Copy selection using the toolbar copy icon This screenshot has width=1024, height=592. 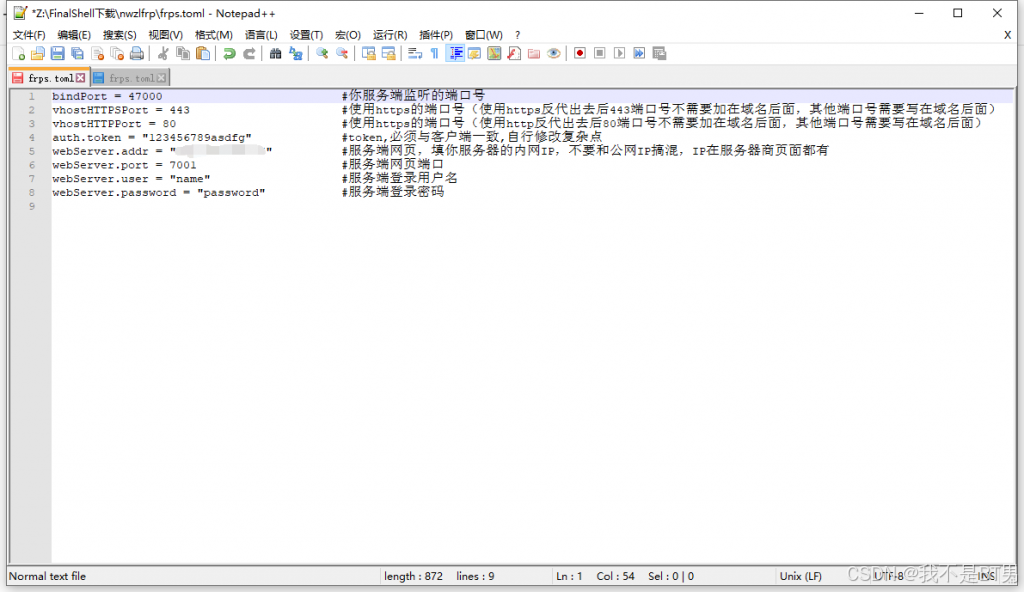click(183, 54)
